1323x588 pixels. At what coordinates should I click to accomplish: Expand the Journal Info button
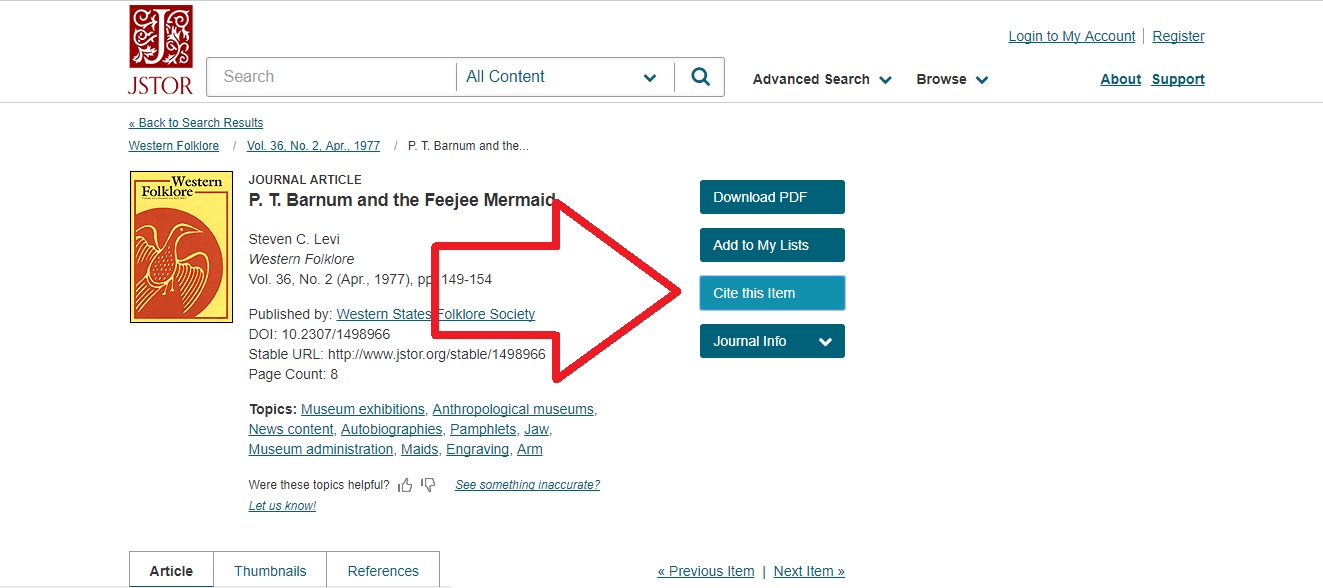(772, 341)
